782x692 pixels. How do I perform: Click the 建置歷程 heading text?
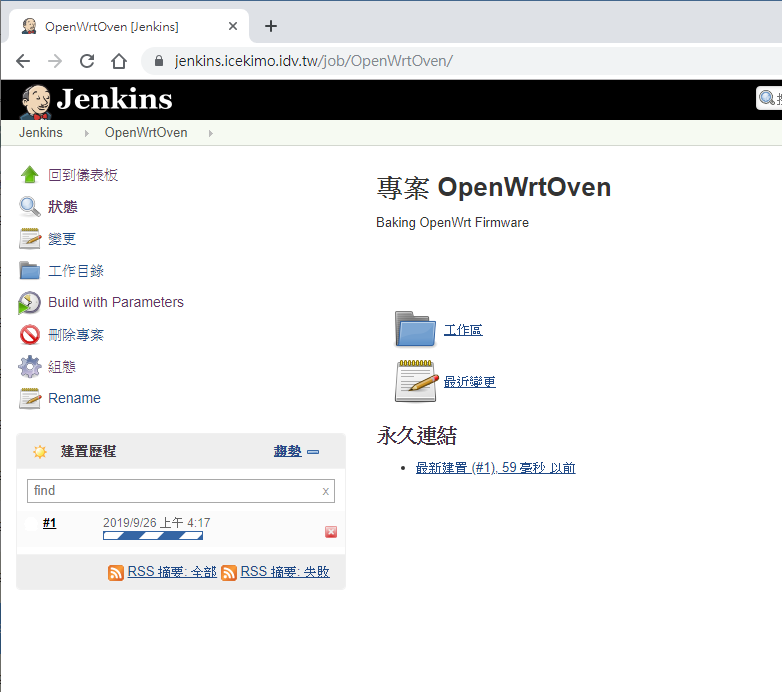pos(88,451)
